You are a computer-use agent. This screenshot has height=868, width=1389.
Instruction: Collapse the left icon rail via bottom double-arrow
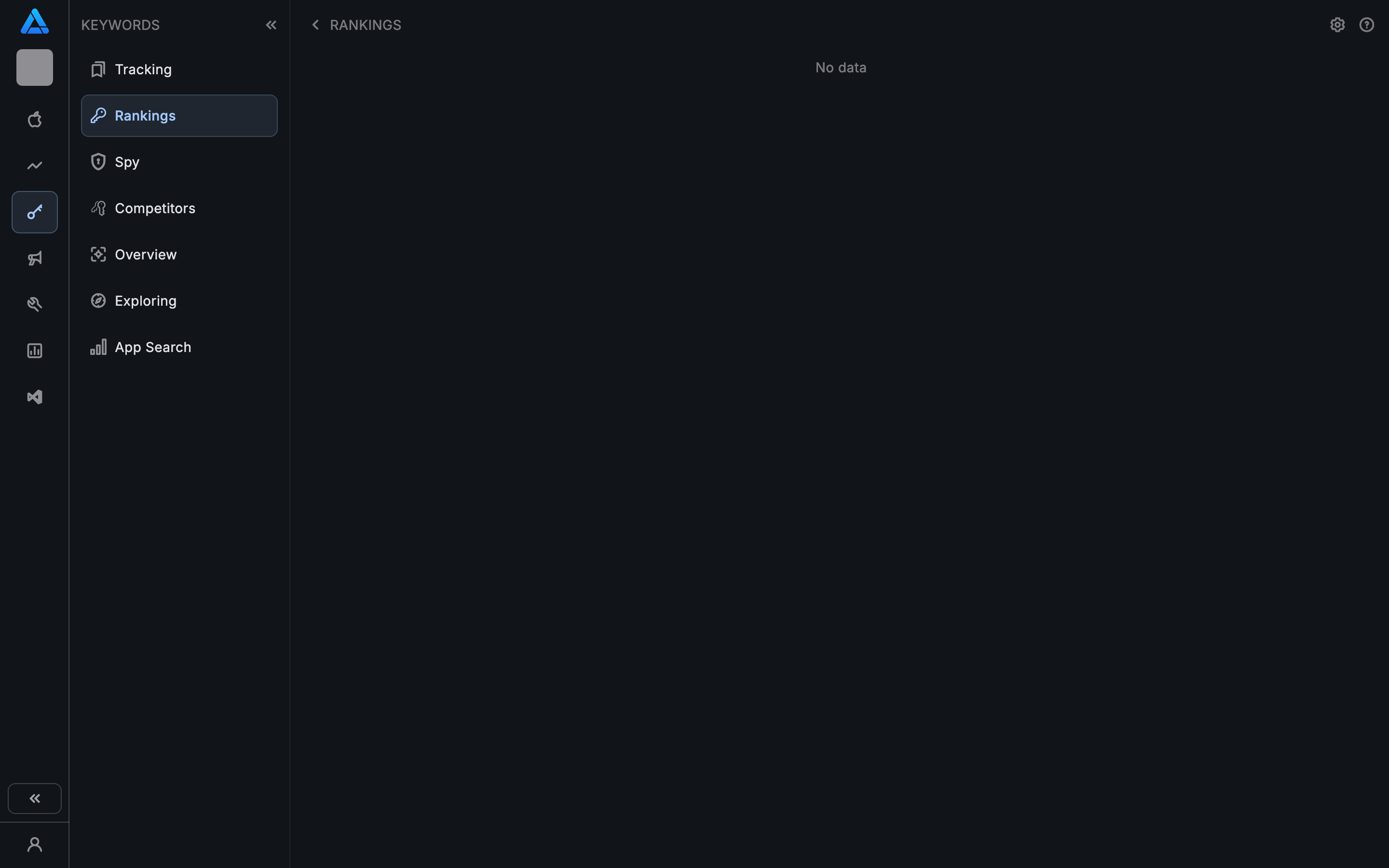pos(34,798)
